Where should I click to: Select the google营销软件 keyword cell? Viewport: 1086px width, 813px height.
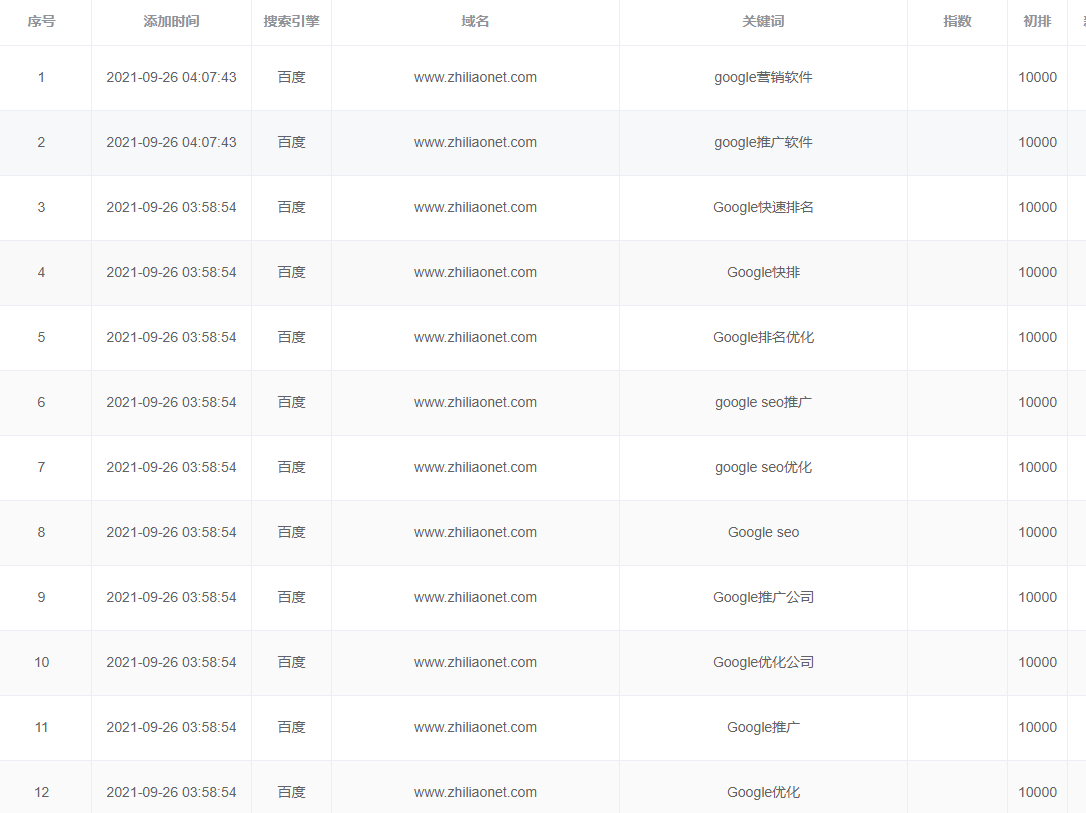click(763, 77)
